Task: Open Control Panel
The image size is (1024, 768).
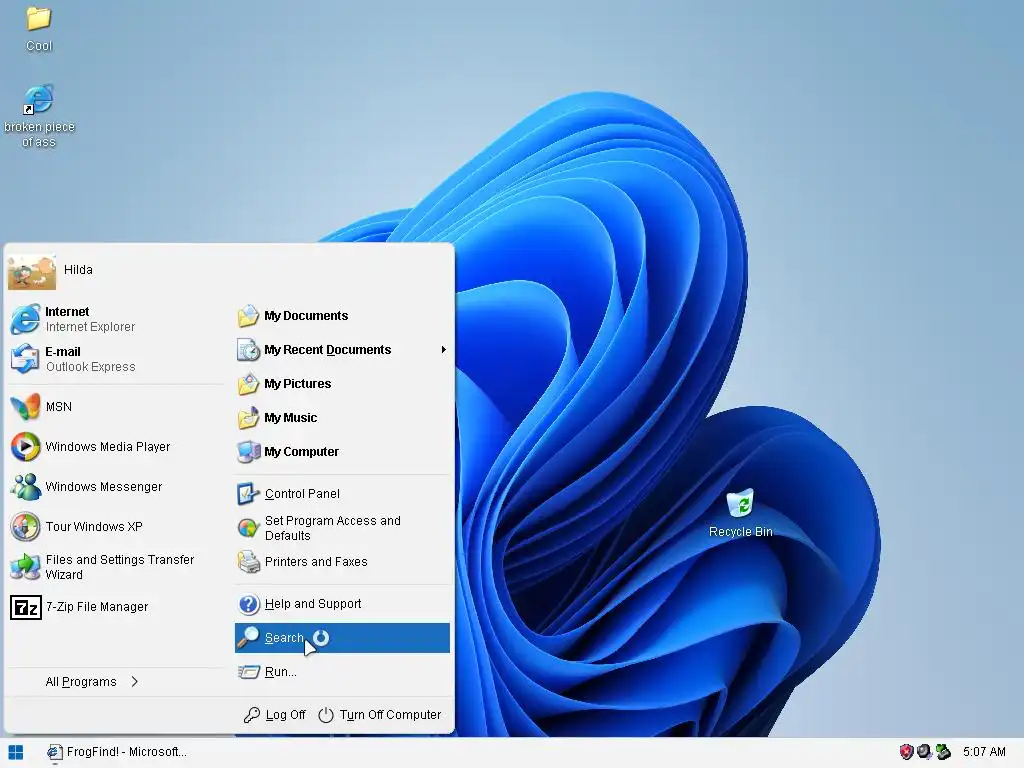Action: tap(342, 494)
